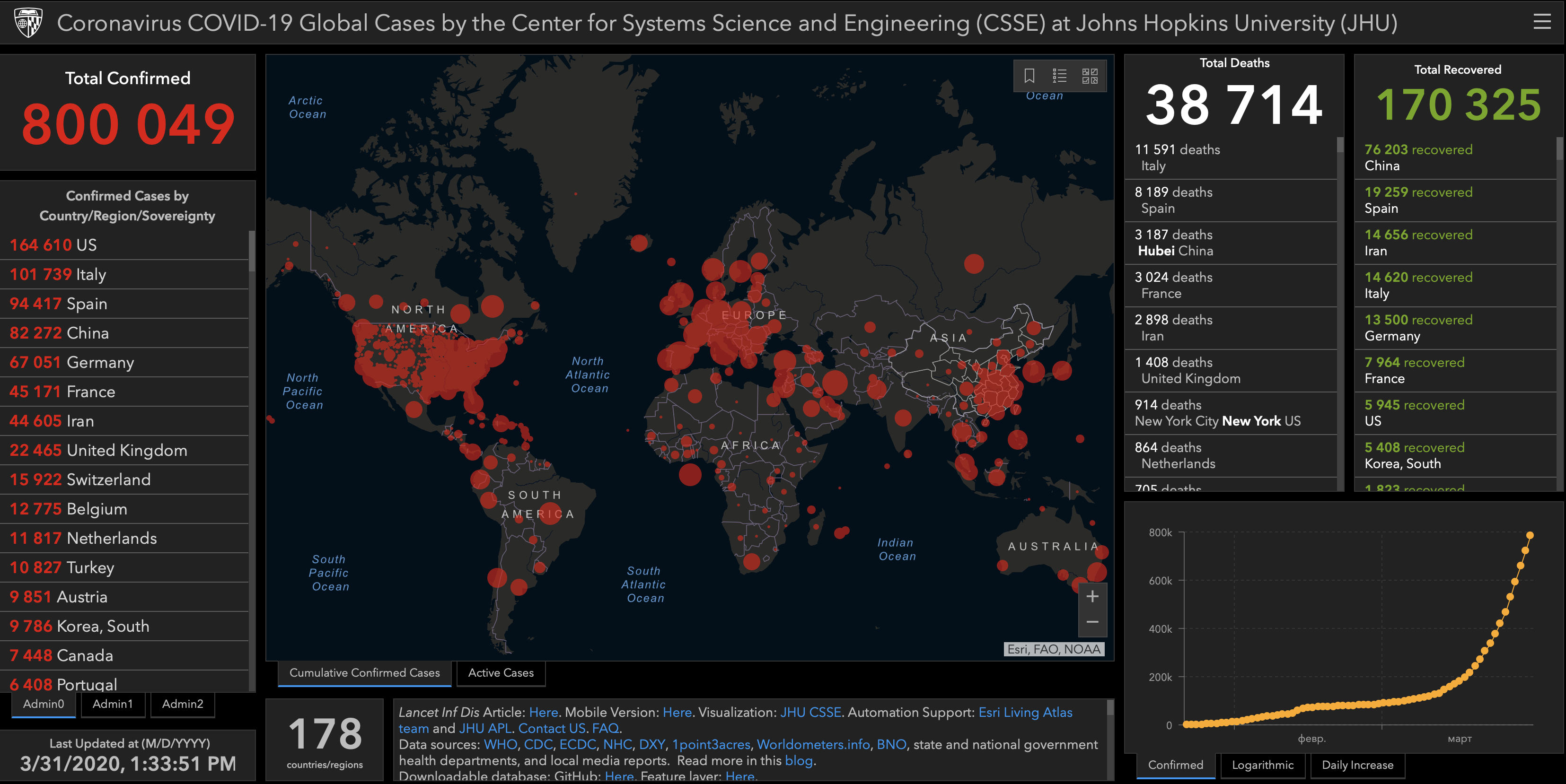The width and height of the screenshot is (1566, 784).
Task: Open the WHO data source link
Action: [500, 744]
